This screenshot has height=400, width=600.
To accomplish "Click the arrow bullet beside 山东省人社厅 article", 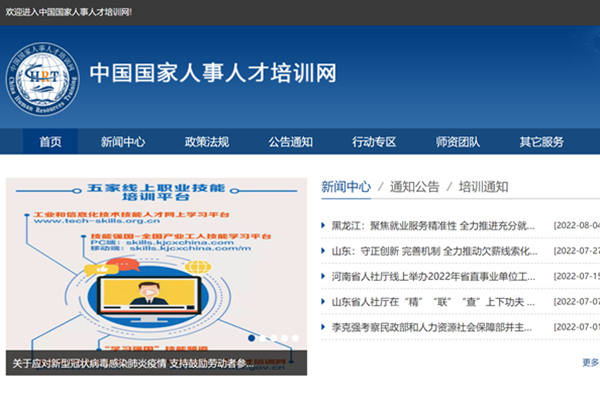I will [x=323, y=302].
